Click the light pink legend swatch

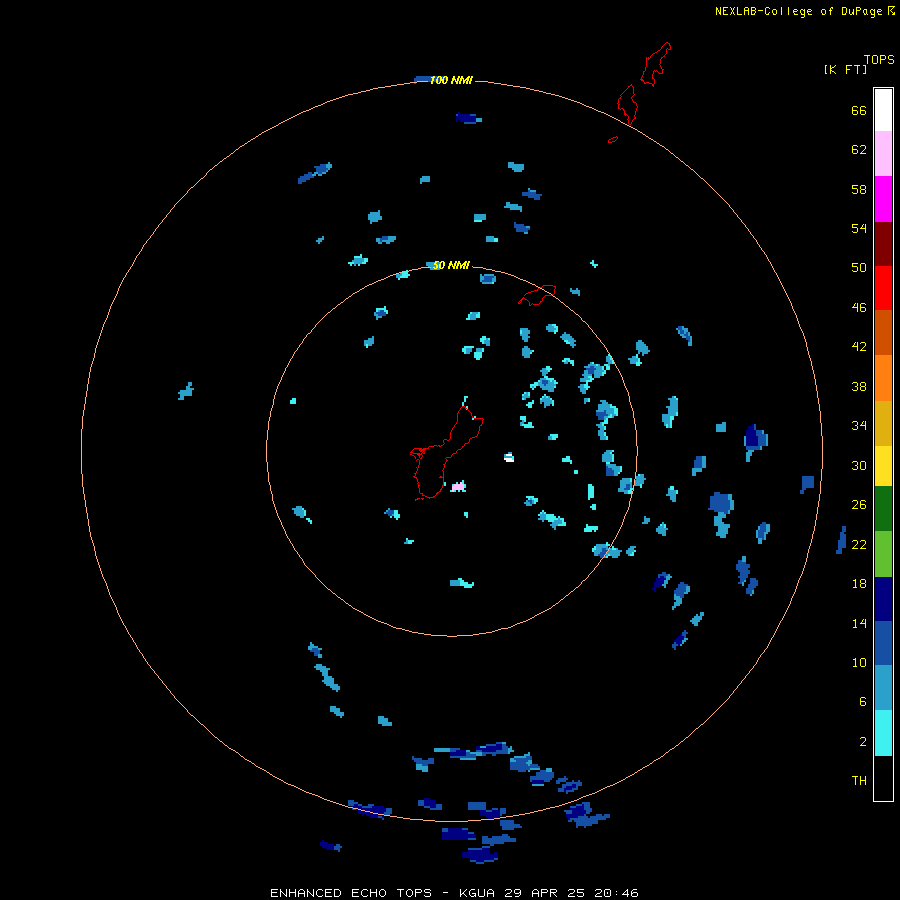(x=883, y=154)
